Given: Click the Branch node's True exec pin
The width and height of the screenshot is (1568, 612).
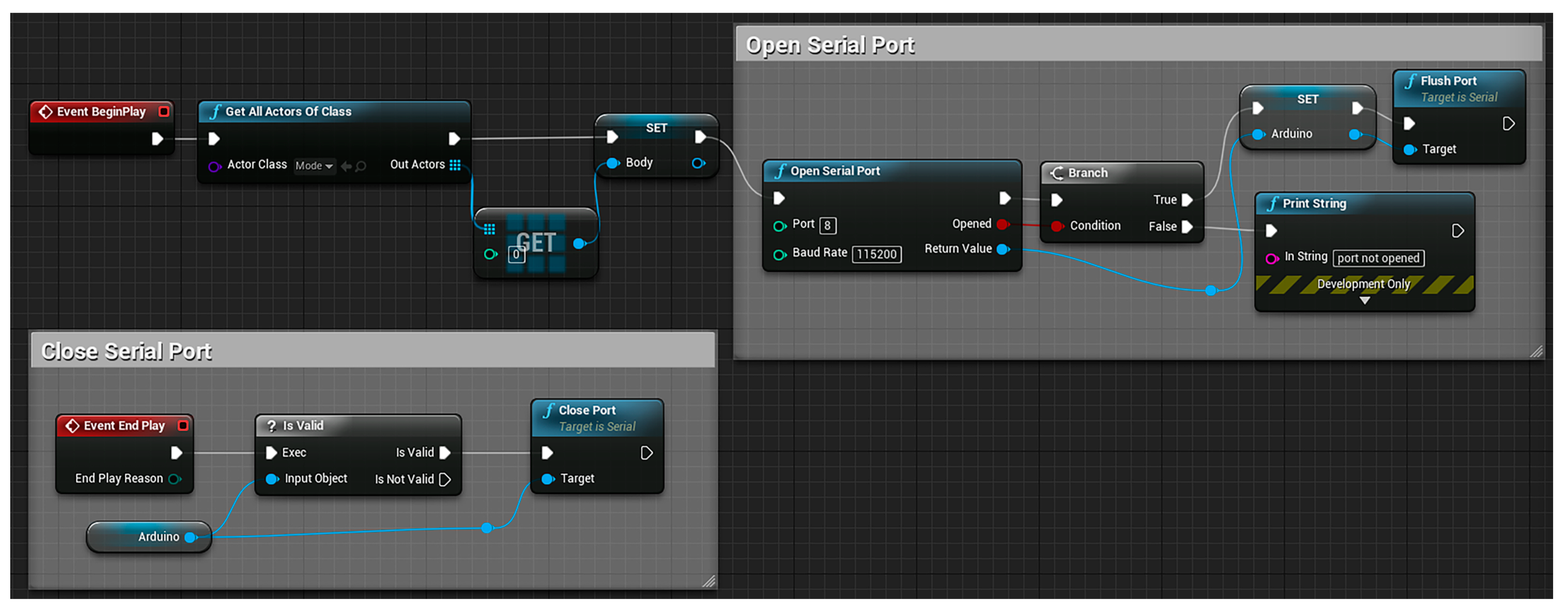Looking at the screenshot, I should point(1186,200).
